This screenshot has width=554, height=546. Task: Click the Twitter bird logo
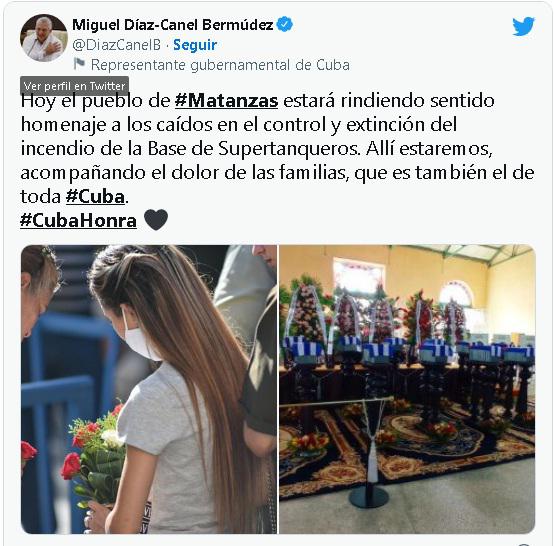pyautogui.click(x=523, y=26)
